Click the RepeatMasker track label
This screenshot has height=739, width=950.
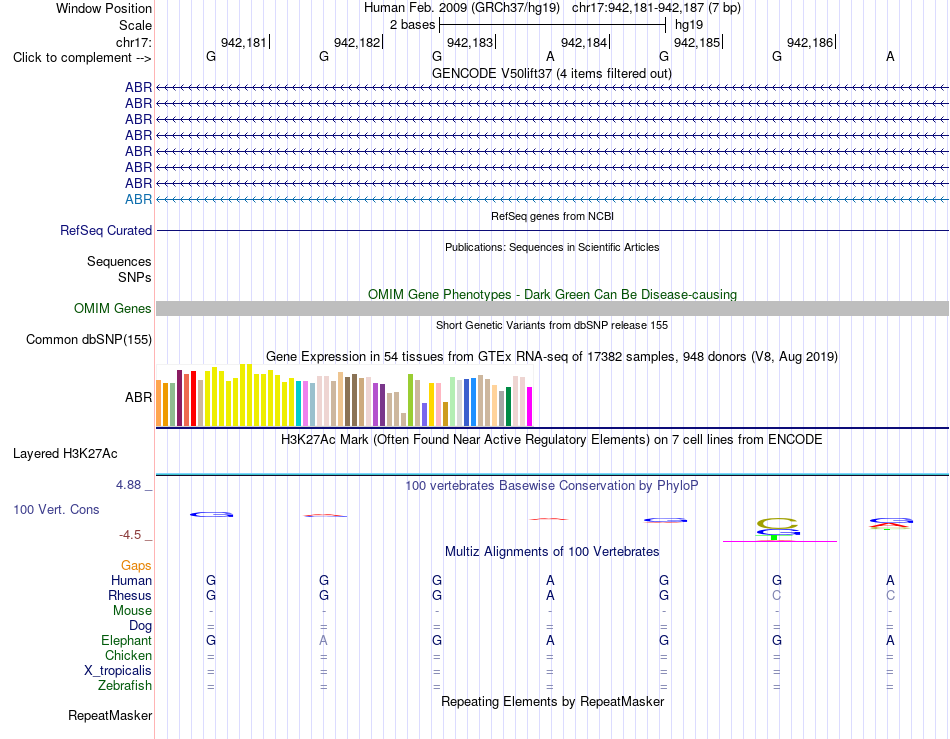click(x=110, y=715)
